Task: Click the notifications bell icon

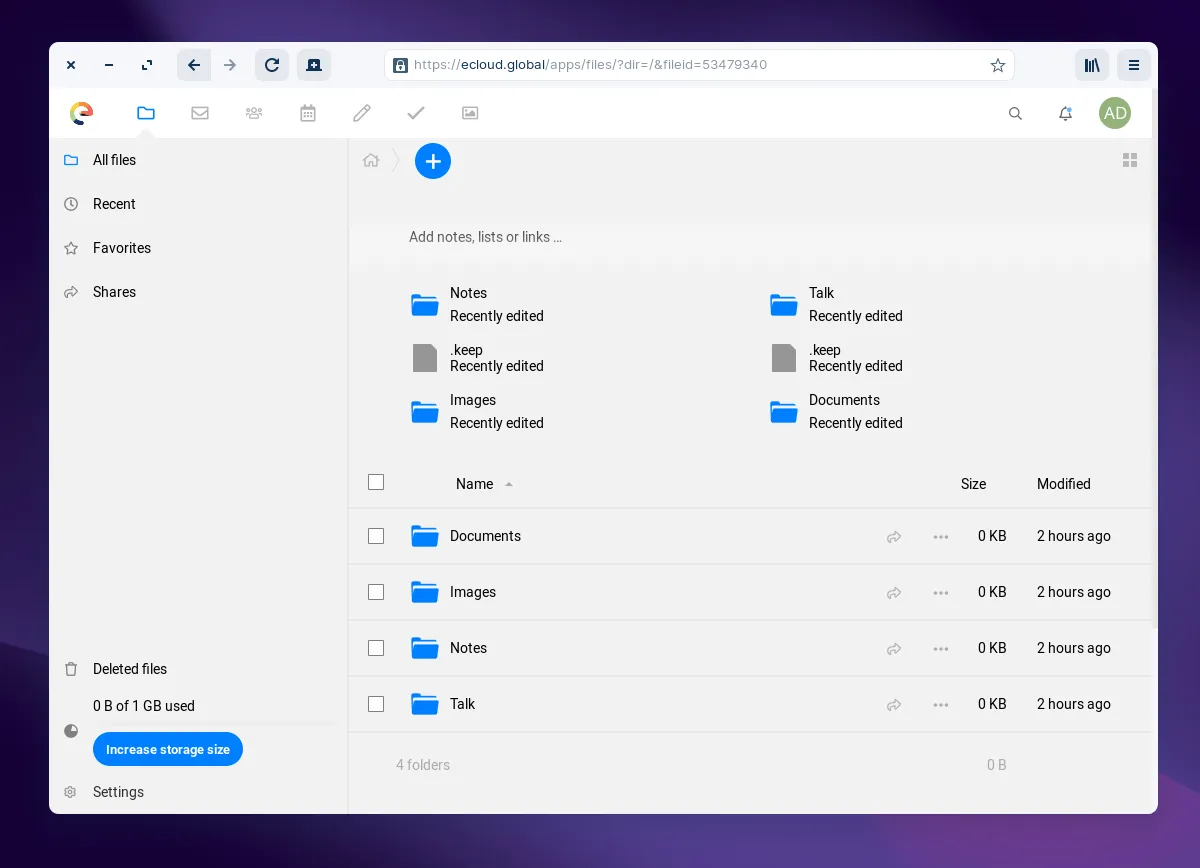Action: click(x=1065, y=113)
